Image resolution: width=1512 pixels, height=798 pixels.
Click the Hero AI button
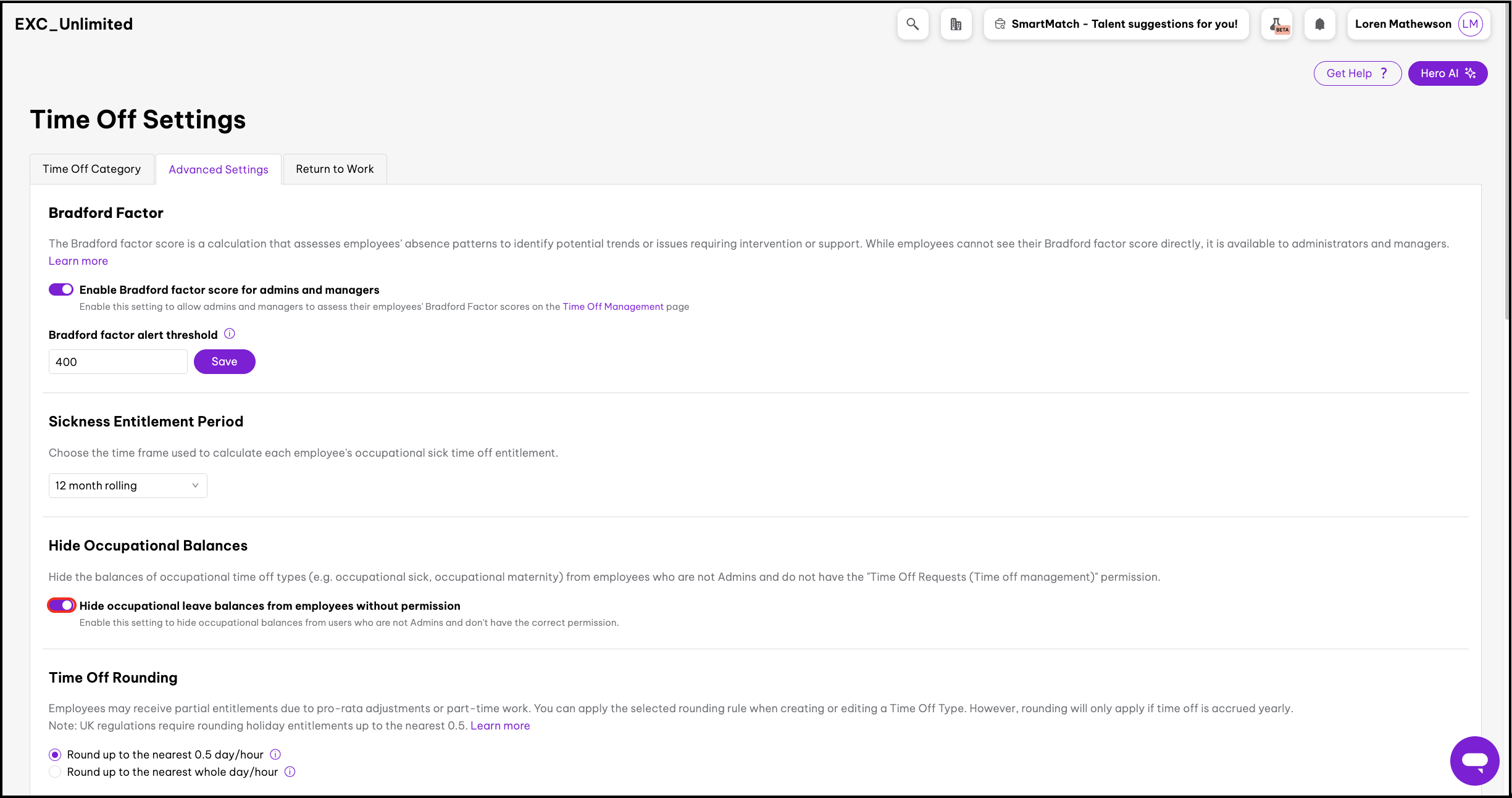click(x=1447, y=73)
